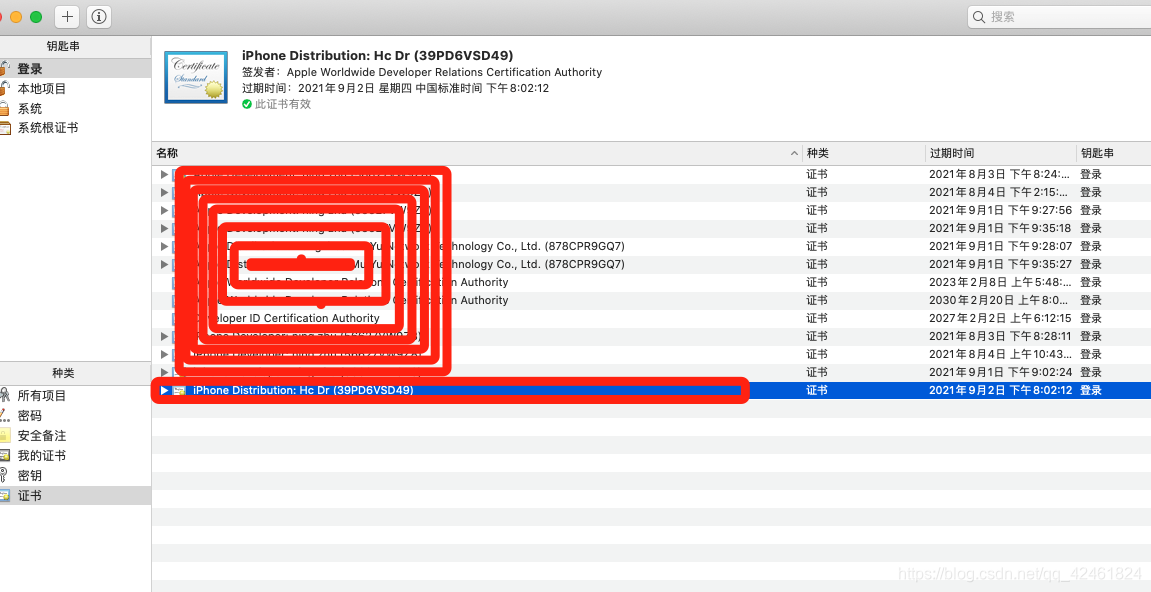The image size is (1151, 592).
Task: Click the 所有项目 category keys icon
Action: coord(4,395)
